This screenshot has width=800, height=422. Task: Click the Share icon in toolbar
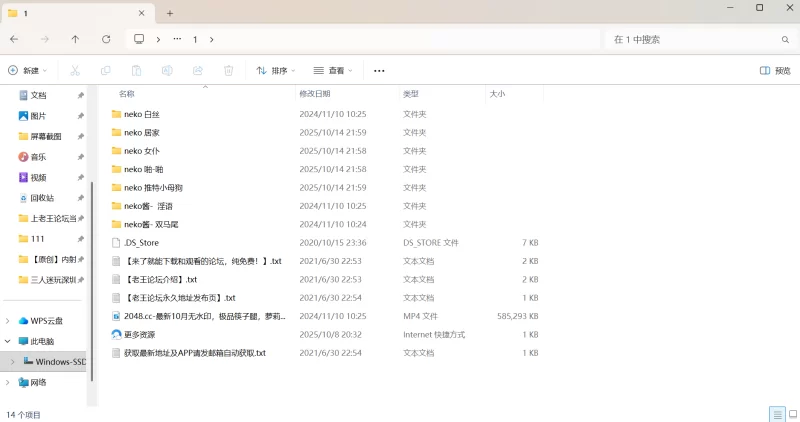pyautogui.click(x=198, y=71)
